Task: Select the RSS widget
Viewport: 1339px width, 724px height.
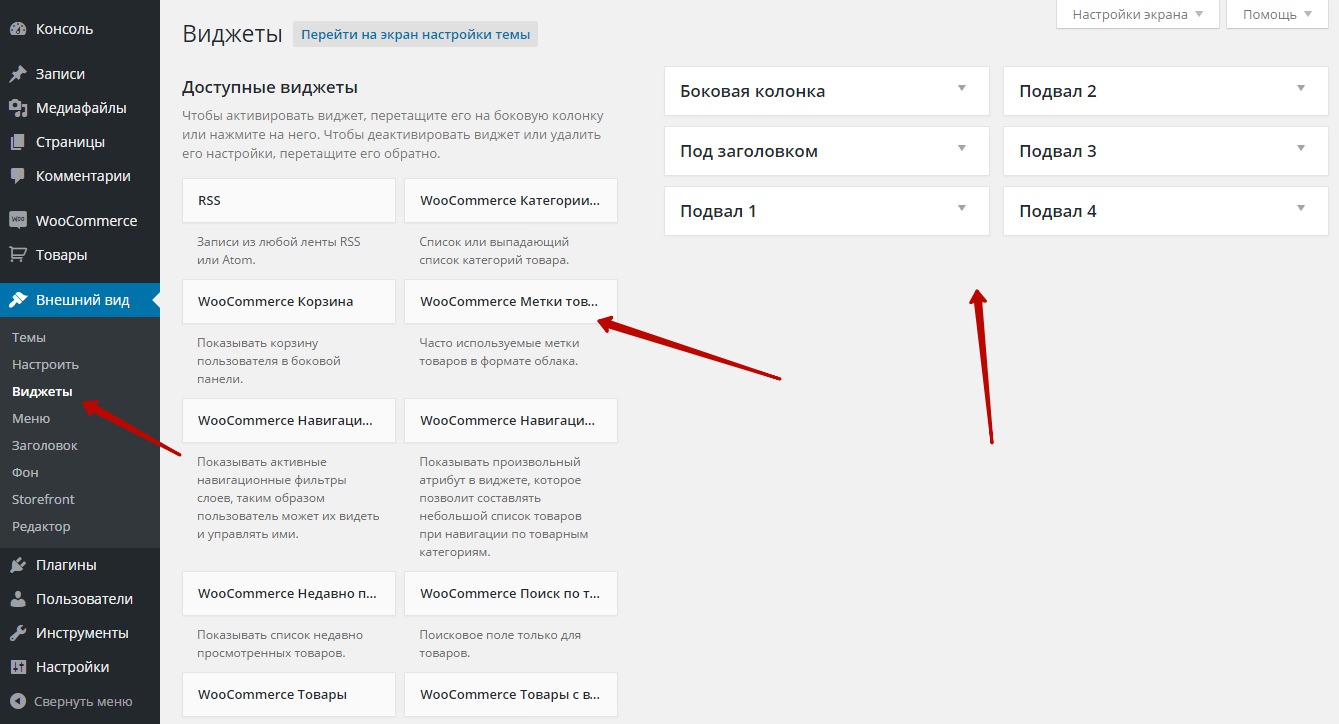Action: pos(289,201)
